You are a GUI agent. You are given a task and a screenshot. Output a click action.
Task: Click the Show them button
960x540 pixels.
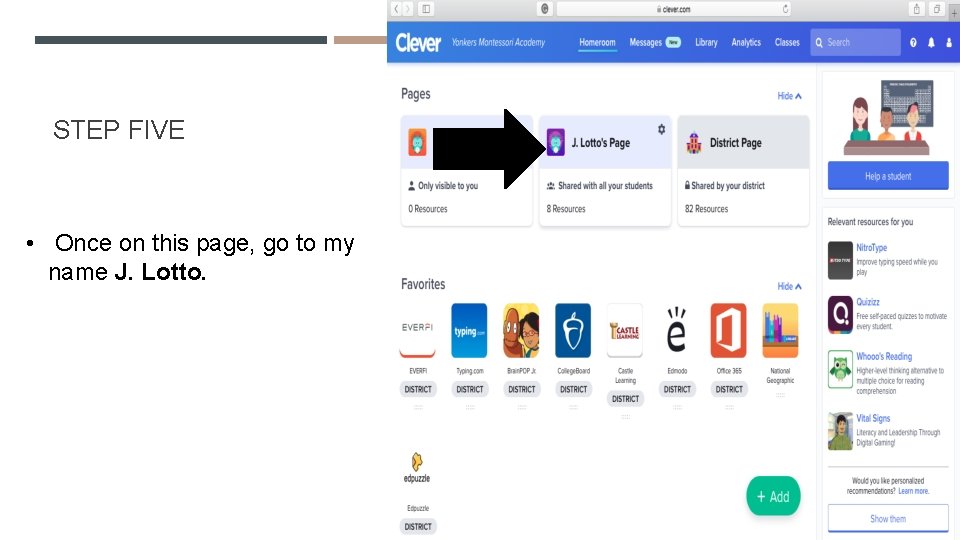(888, 519)
